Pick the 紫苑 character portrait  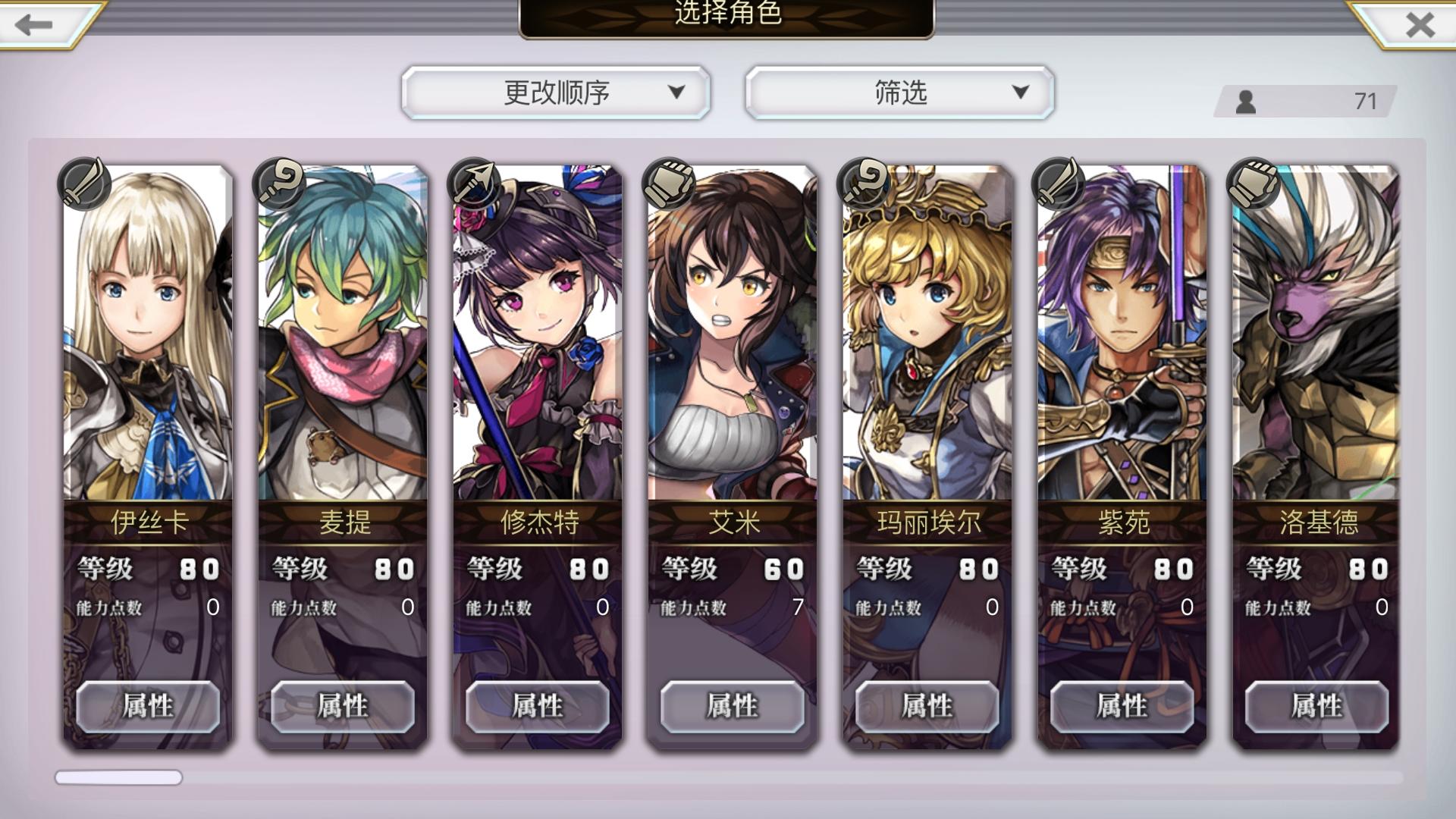(x=1122, y=334)
